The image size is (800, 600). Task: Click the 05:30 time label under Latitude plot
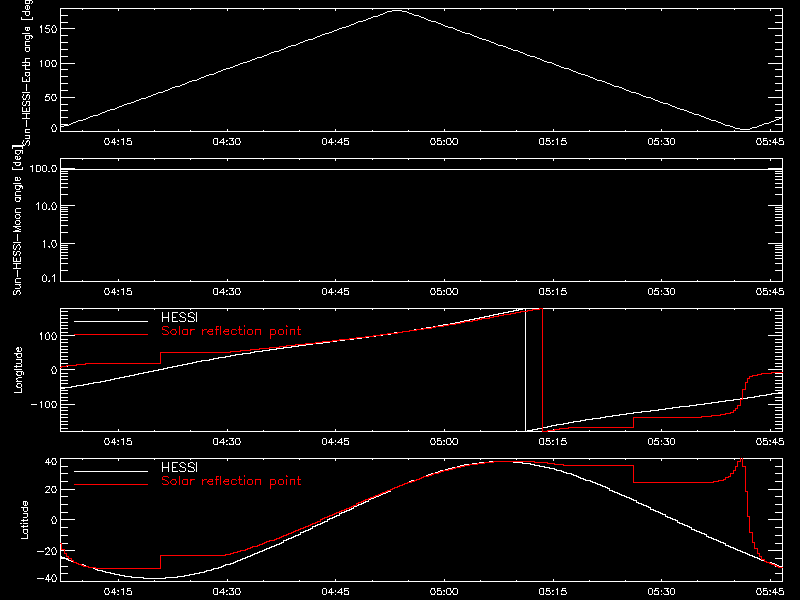pyautogui.click(x=661, y=592)
